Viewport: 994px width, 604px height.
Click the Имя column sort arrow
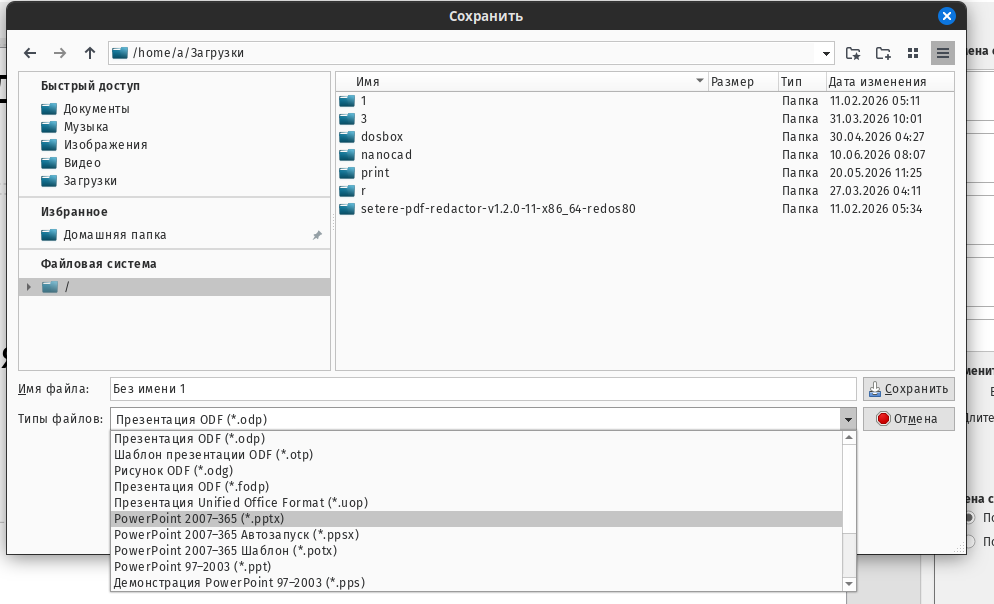click(700, 81)
